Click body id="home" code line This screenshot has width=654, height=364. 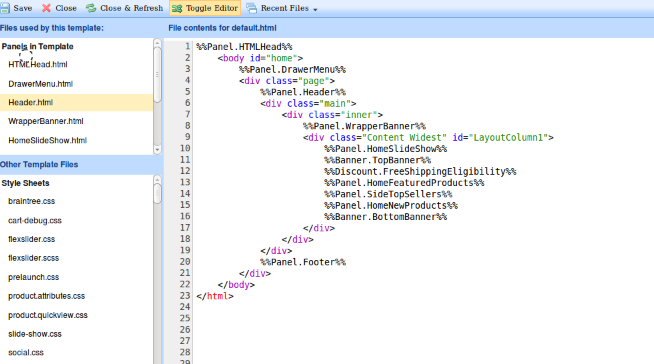(x=260, y=58)
